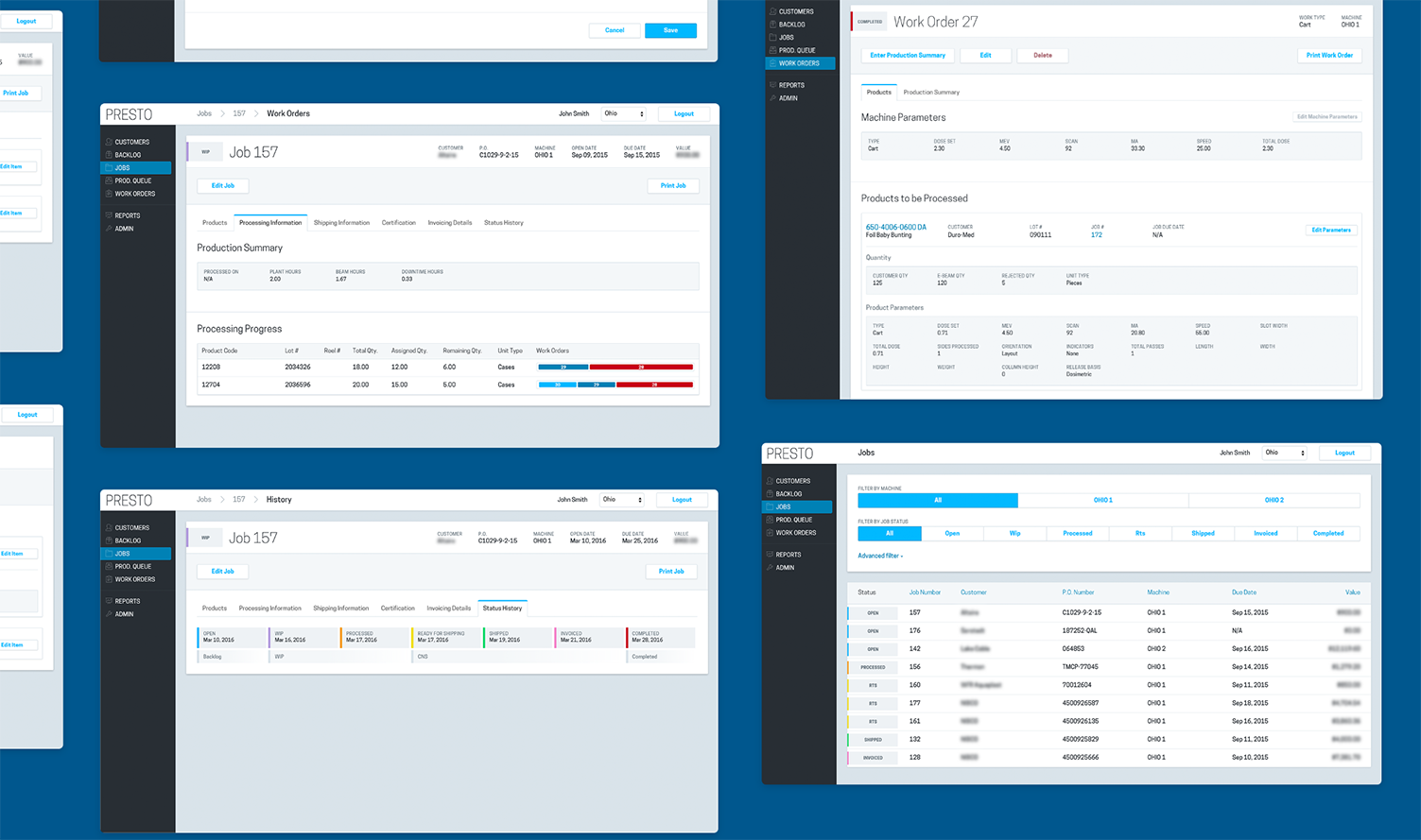Screen dimensions: 1421x840
Task: Click the Delete button for Work Order 27
Action: point(1043,56)
